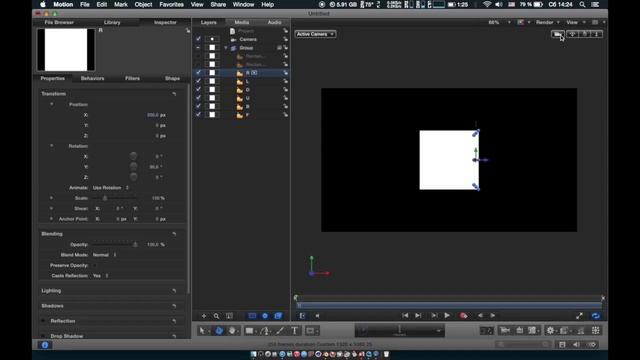Image resolution: width=640 pixels, height=360 pixels.
Task: Click the New Camera toolbar icon
Action: [505, 330]
